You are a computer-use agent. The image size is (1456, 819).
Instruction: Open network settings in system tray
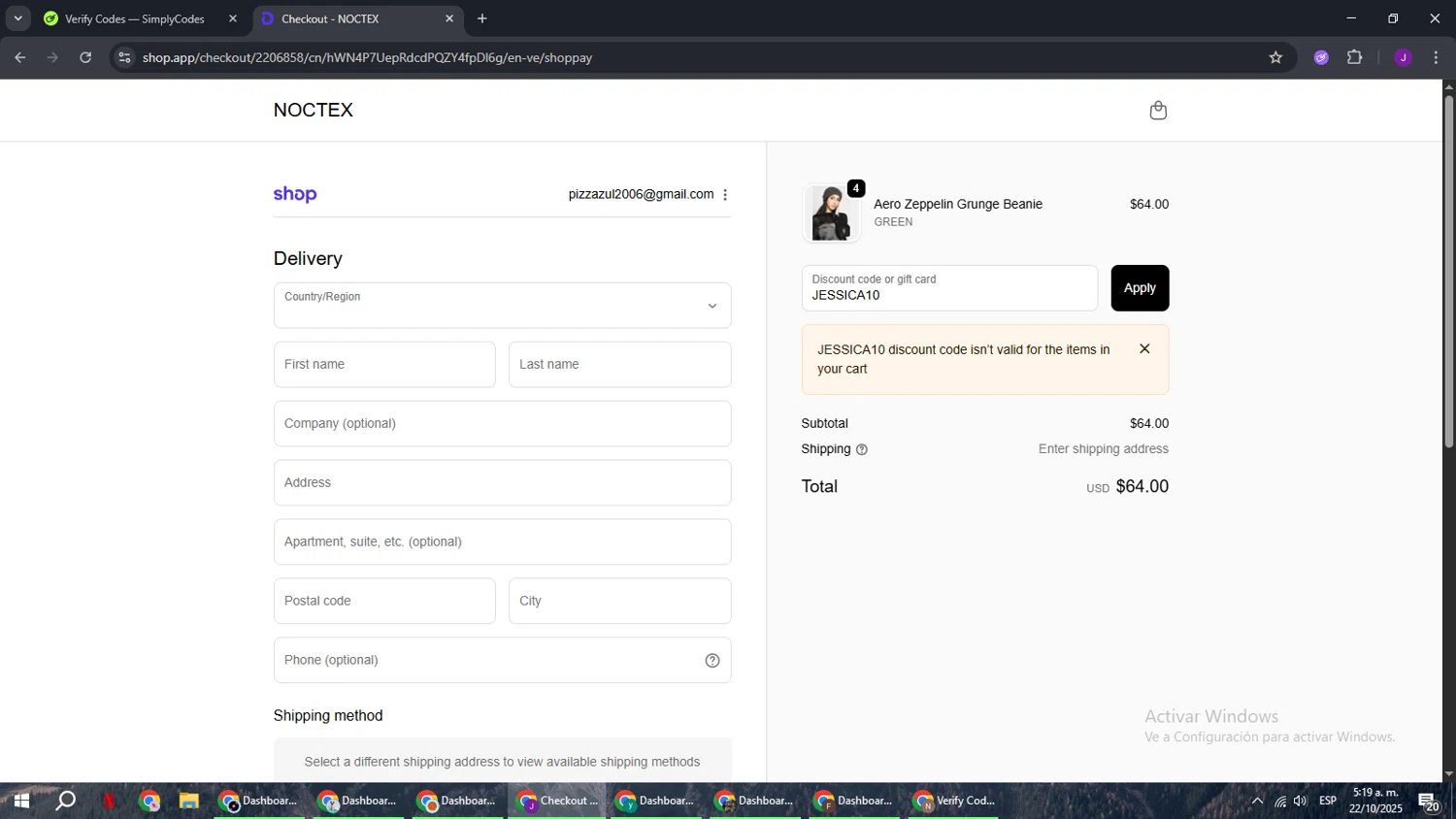point(1279,802)
